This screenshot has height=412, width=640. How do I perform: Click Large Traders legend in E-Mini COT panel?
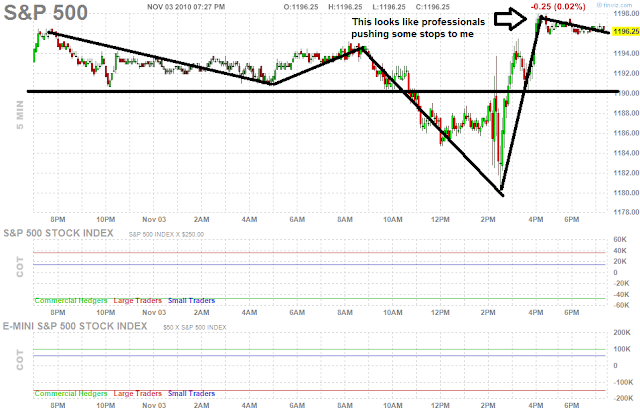138,394
